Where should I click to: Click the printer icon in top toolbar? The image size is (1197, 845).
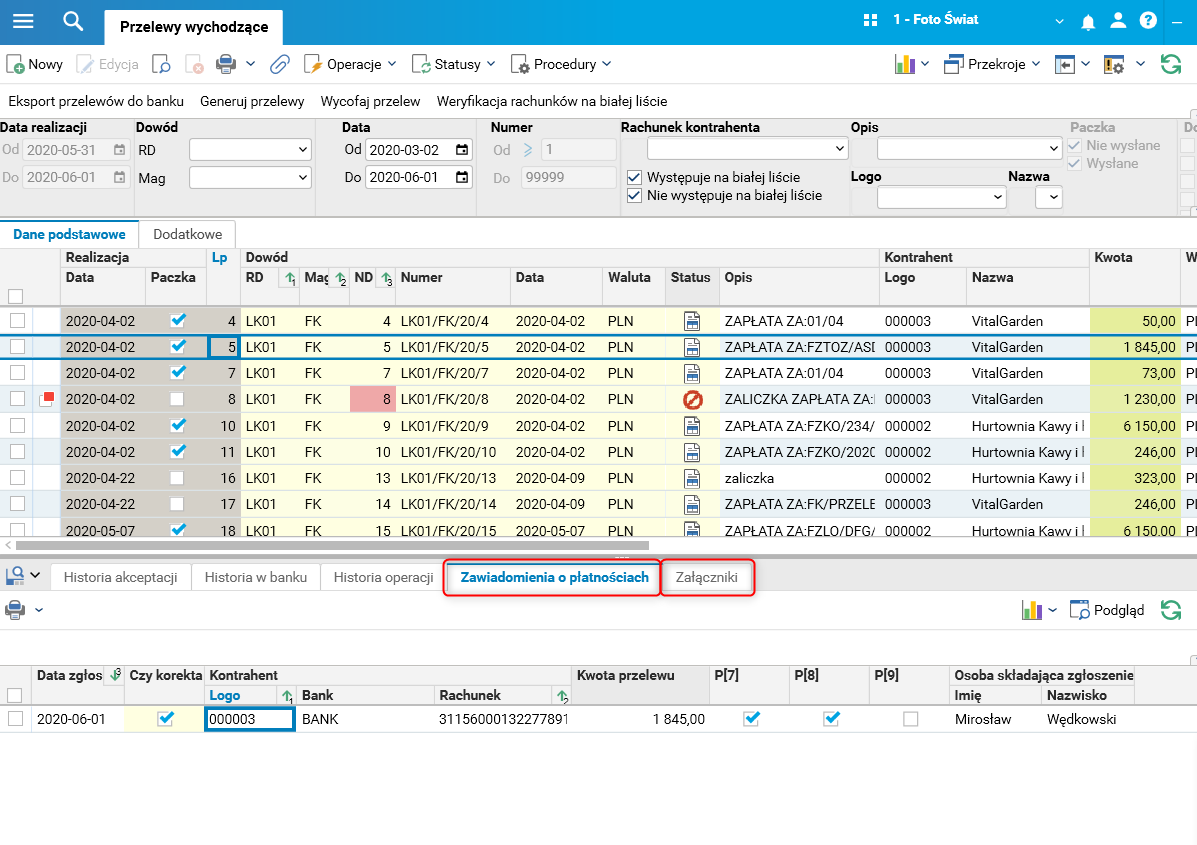tap(226, 64)
